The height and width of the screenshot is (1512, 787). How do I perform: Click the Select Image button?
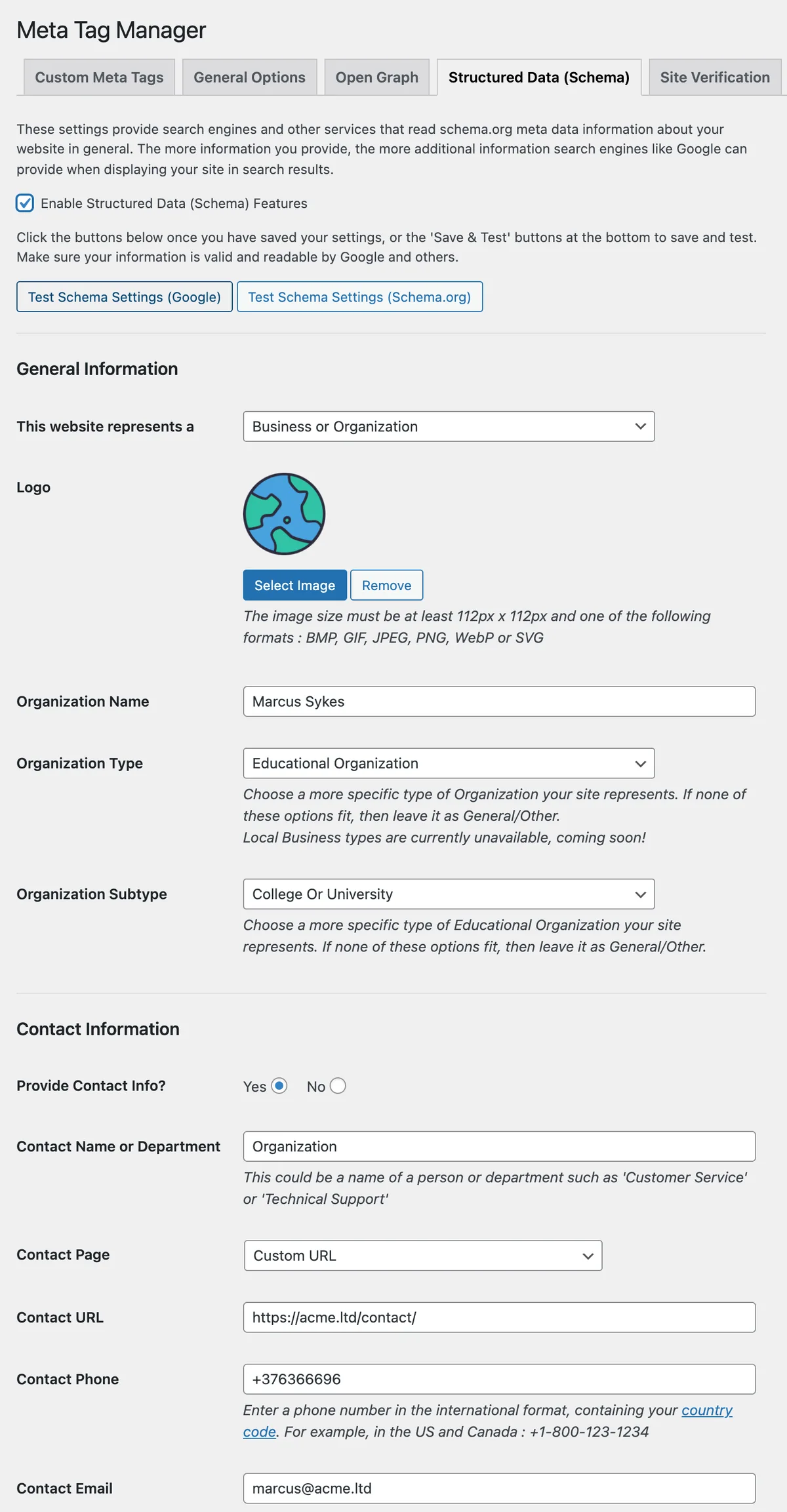click(294, 585)
